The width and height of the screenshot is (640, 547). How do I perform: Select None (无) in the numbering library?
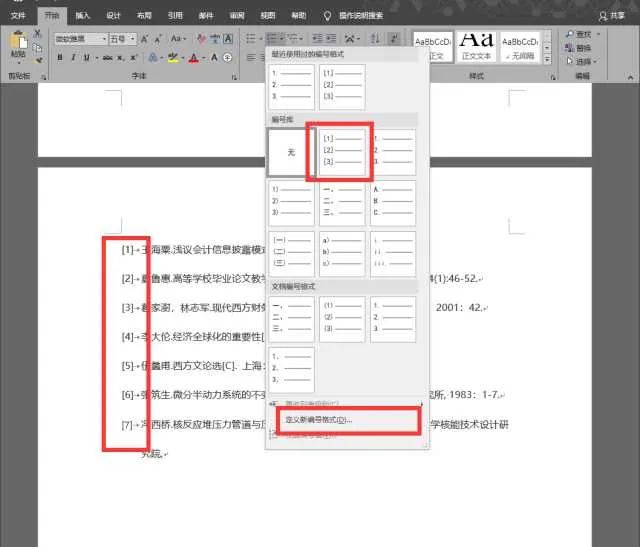(x=291, y=152)
